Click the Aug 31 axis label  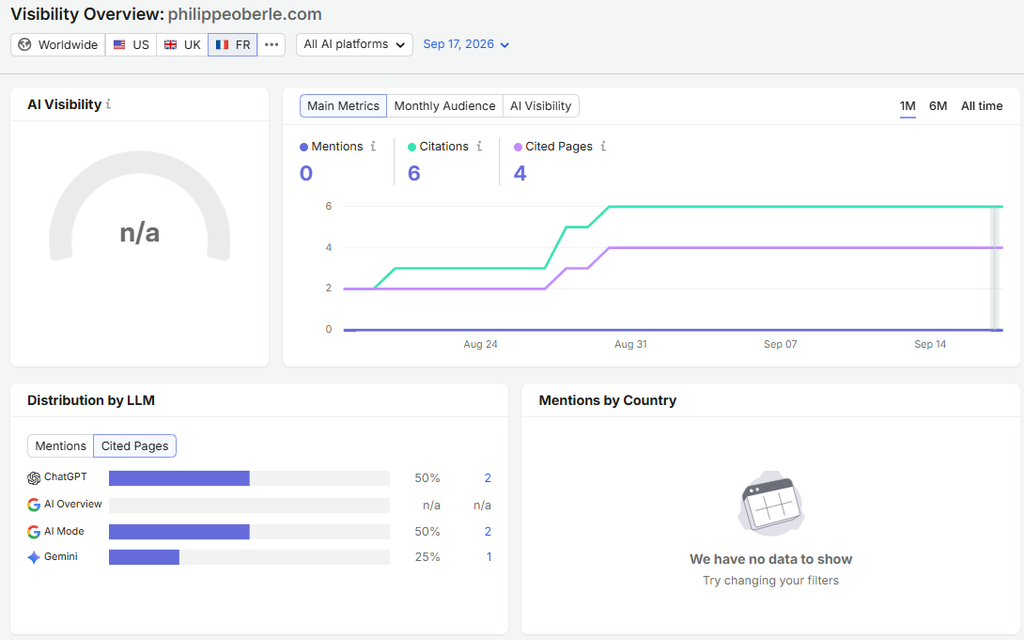(631, 344)
